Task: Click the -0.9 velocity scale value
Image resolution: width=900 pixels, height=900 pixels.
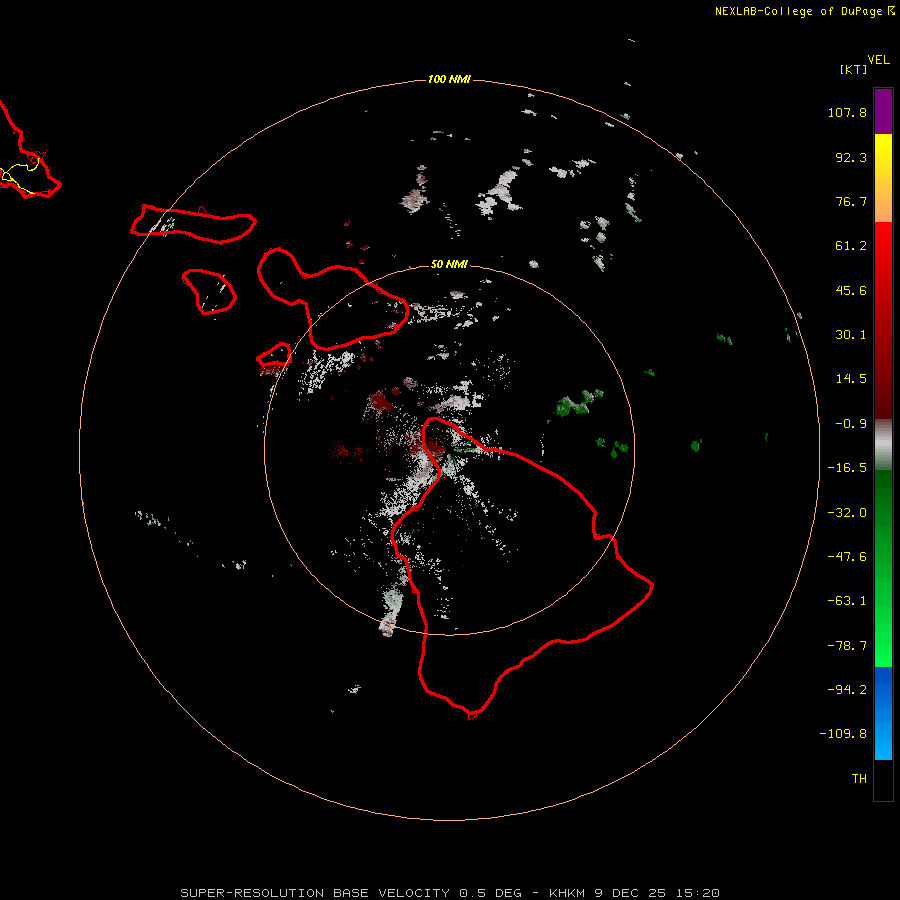Action: (851, 424)
